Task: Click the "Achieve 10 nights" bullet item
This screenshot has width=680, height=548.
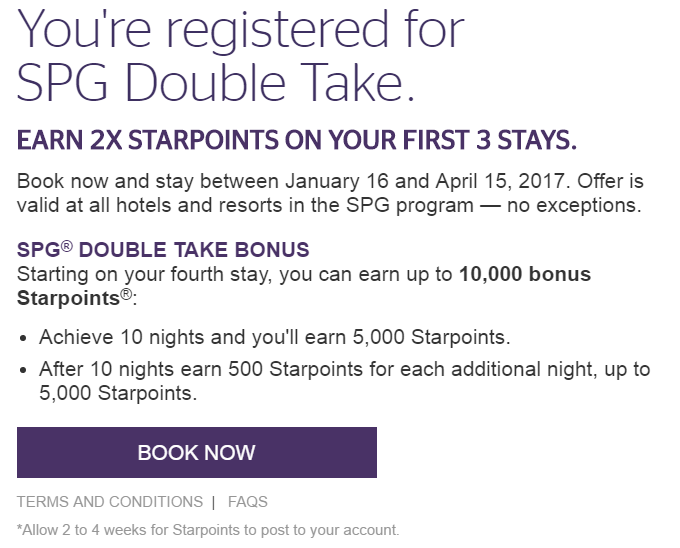Action: (275, 337)
